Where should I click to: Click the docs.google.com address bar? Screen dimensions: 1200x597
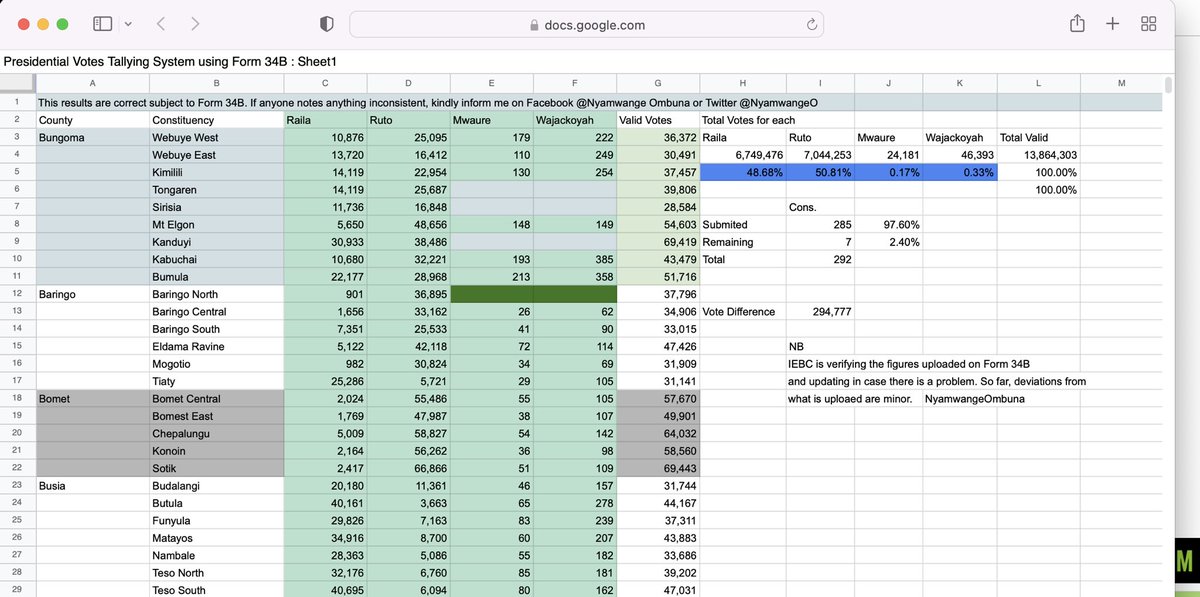588,24
